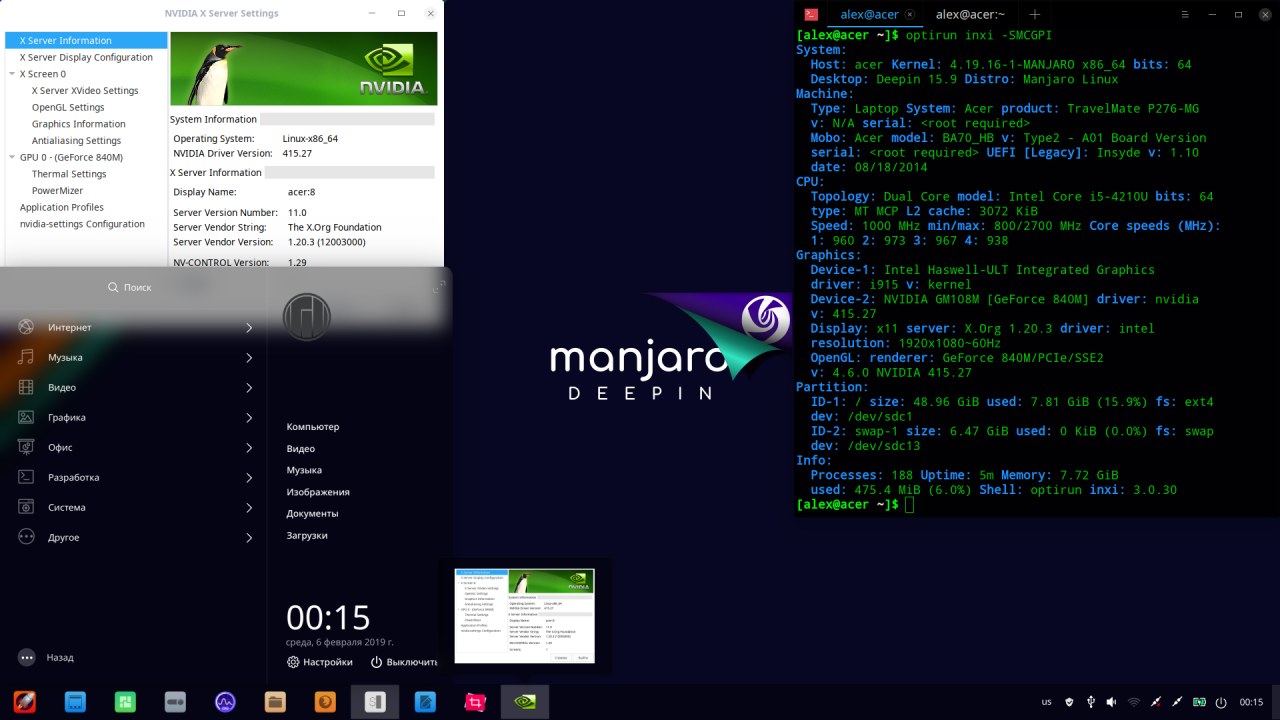Image resolution: width=1280 pixels, height=720 pixels.
Task: Launch System Monitor from the dock
Action: tap(225, 702)
